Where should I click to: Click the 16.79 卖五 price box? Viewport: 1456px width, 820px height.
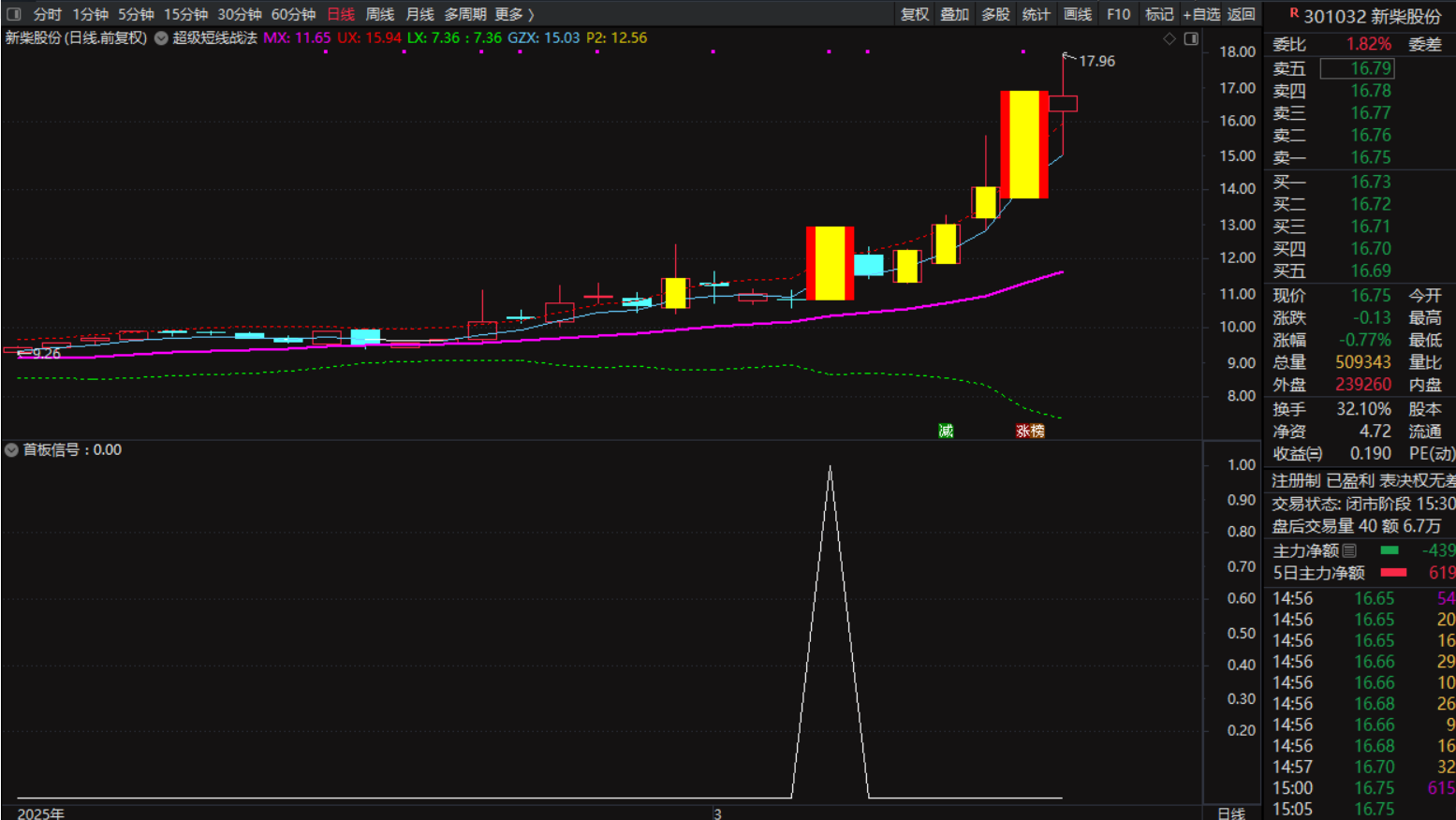point(1357,68)
